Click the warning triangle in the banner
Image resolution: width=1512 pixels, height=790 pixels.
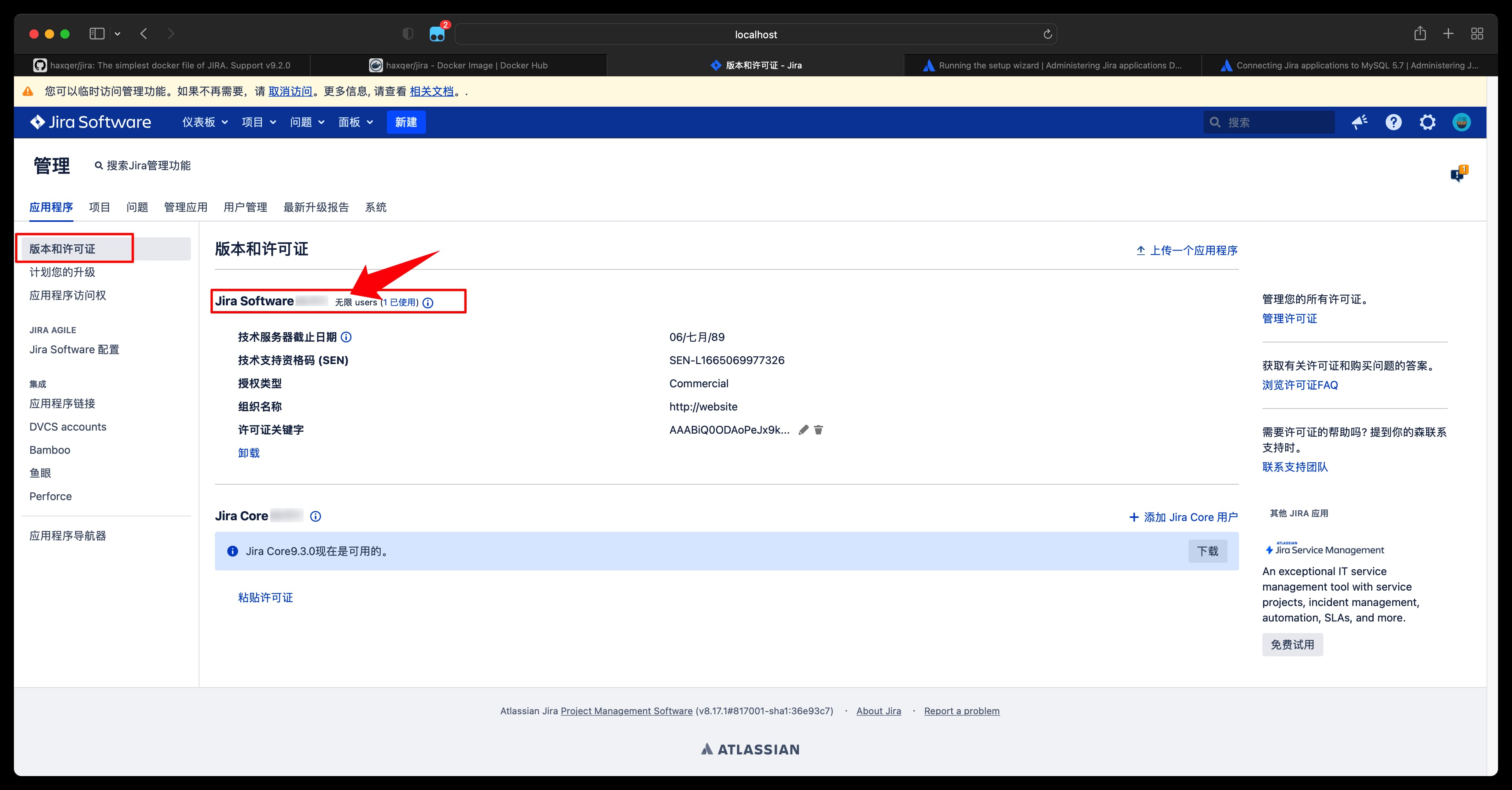click(x=27, y=92)
